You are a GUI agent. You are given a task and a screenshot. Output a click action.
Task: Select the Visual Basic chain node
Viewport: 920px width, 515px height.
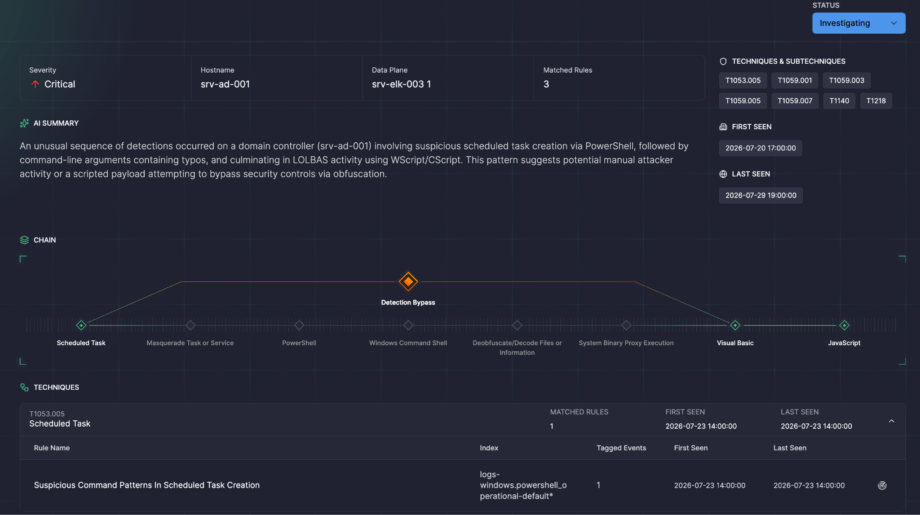(735, 325)
